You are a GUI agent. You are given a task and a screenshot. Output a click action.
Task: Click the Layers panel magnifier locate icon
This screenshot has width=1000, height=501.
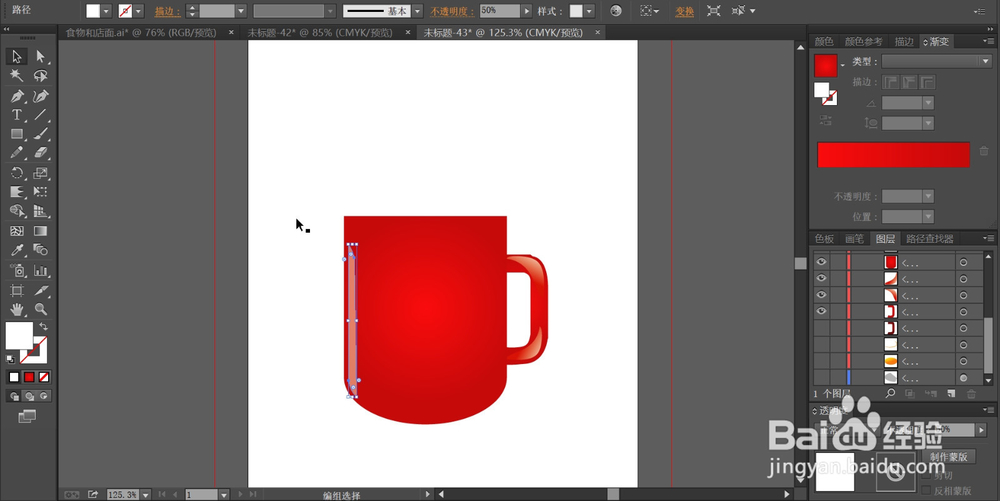[x=890, y=394]
